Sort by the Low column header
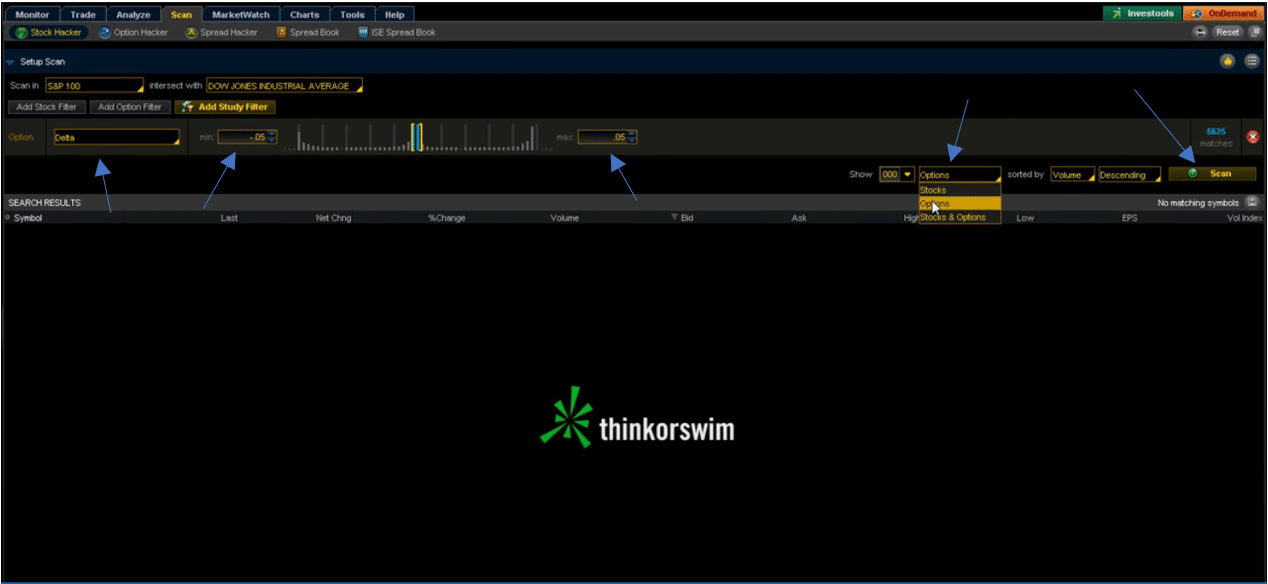The height and width of the screenshot is (584, 1268). pos(1025,218)
